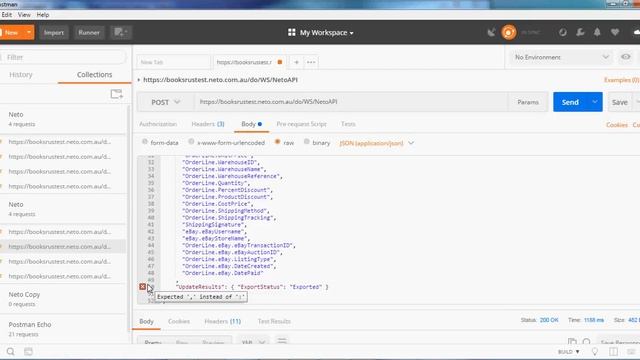Screen dimensions: 640x360
Task: Open the My Workspace dropdown
Action: (327, 33)
